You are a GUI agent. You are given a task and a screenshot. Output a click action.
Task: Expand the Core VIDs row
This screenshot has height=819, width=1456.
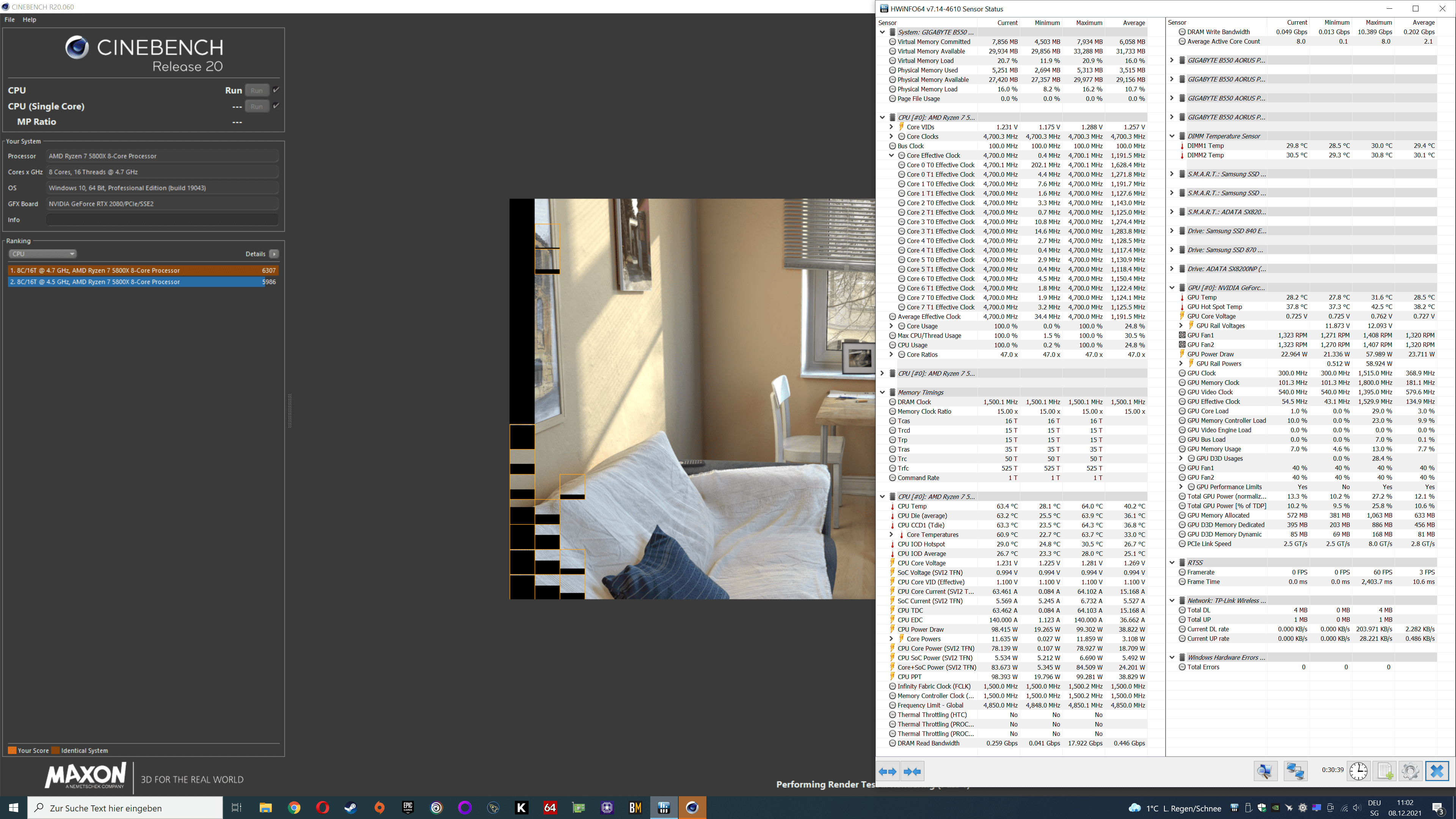tap(891, 127)
